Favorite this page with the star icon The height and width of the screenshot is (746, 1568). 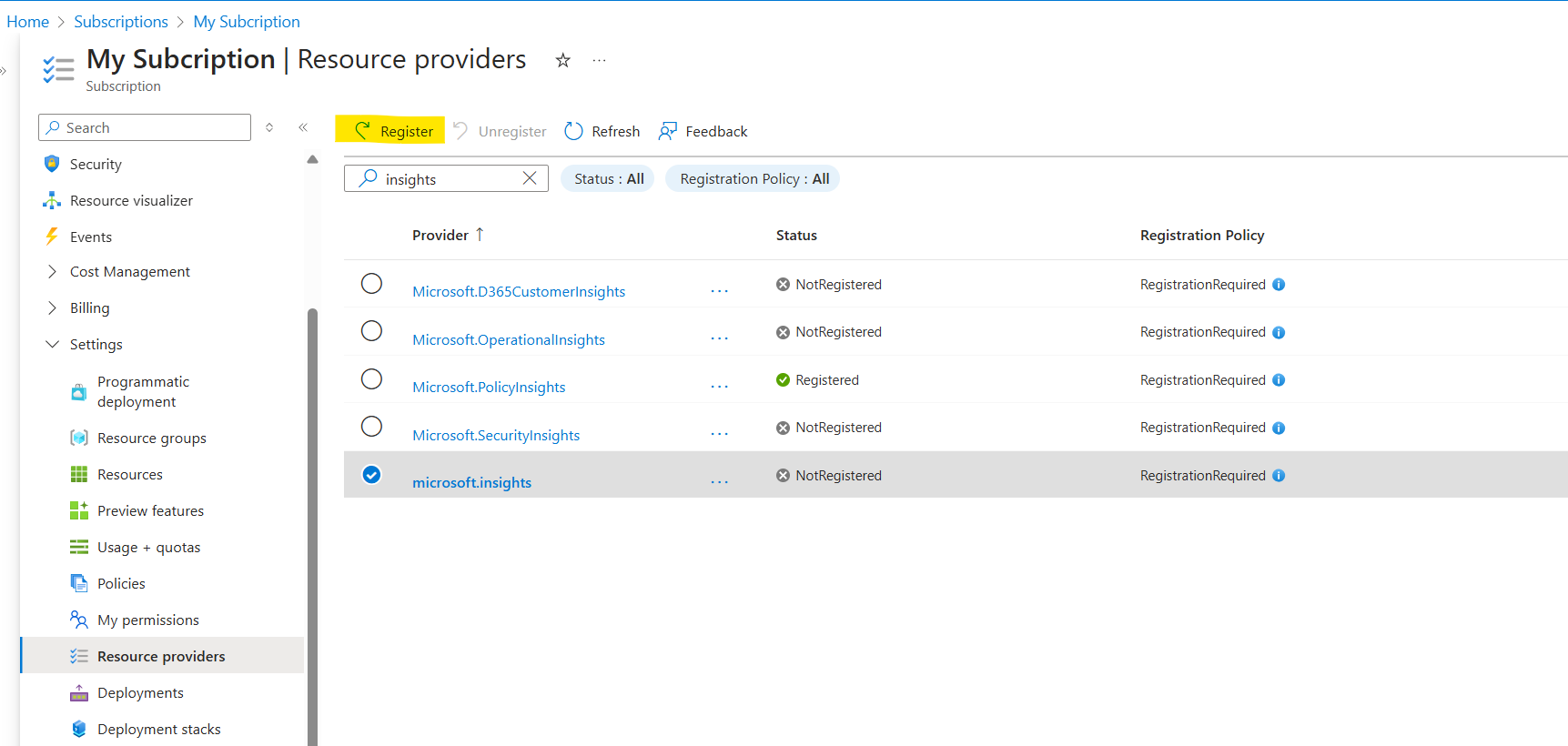(x=563, y=60)
